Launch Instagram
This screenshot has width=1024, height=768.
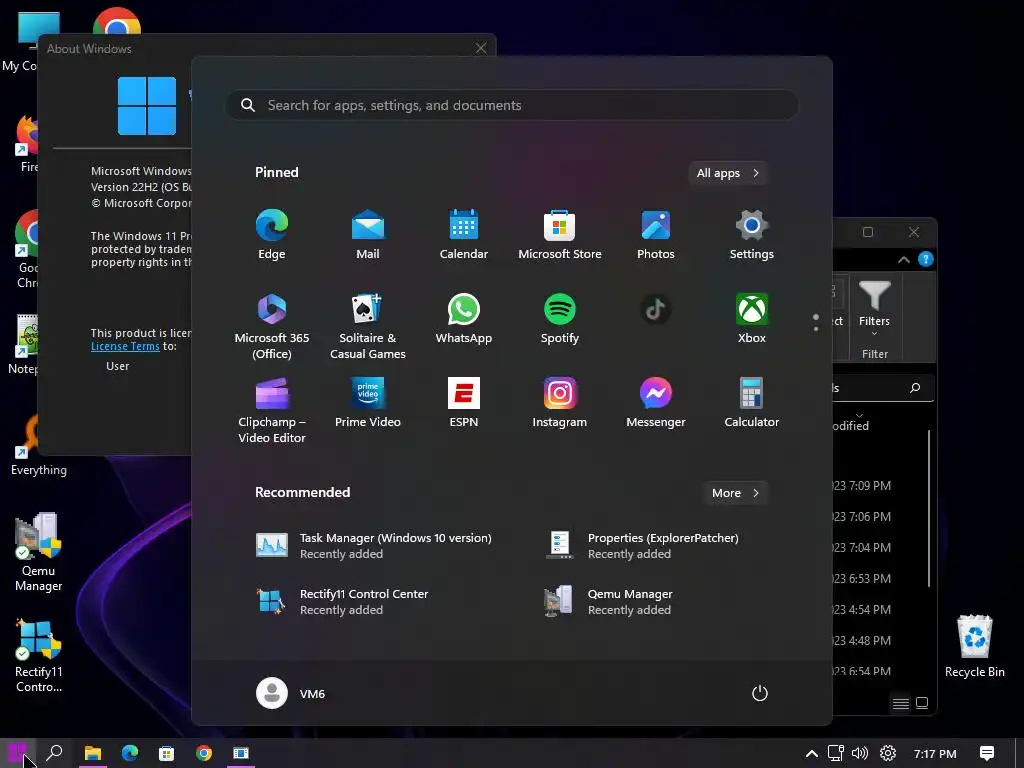[x=560, y=402]
